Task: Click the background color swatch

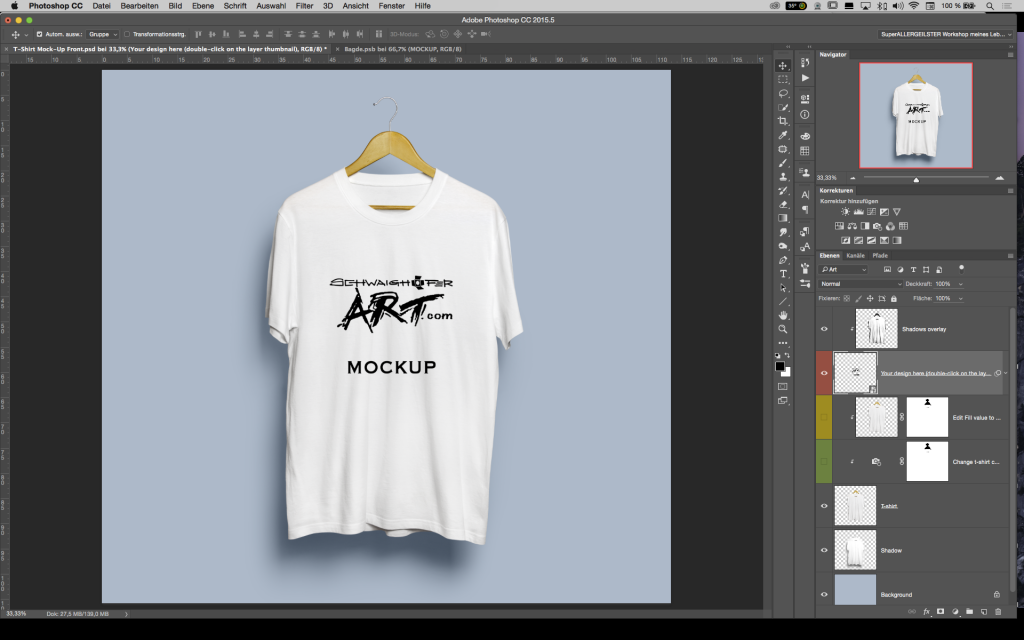Action: [786, 372]
